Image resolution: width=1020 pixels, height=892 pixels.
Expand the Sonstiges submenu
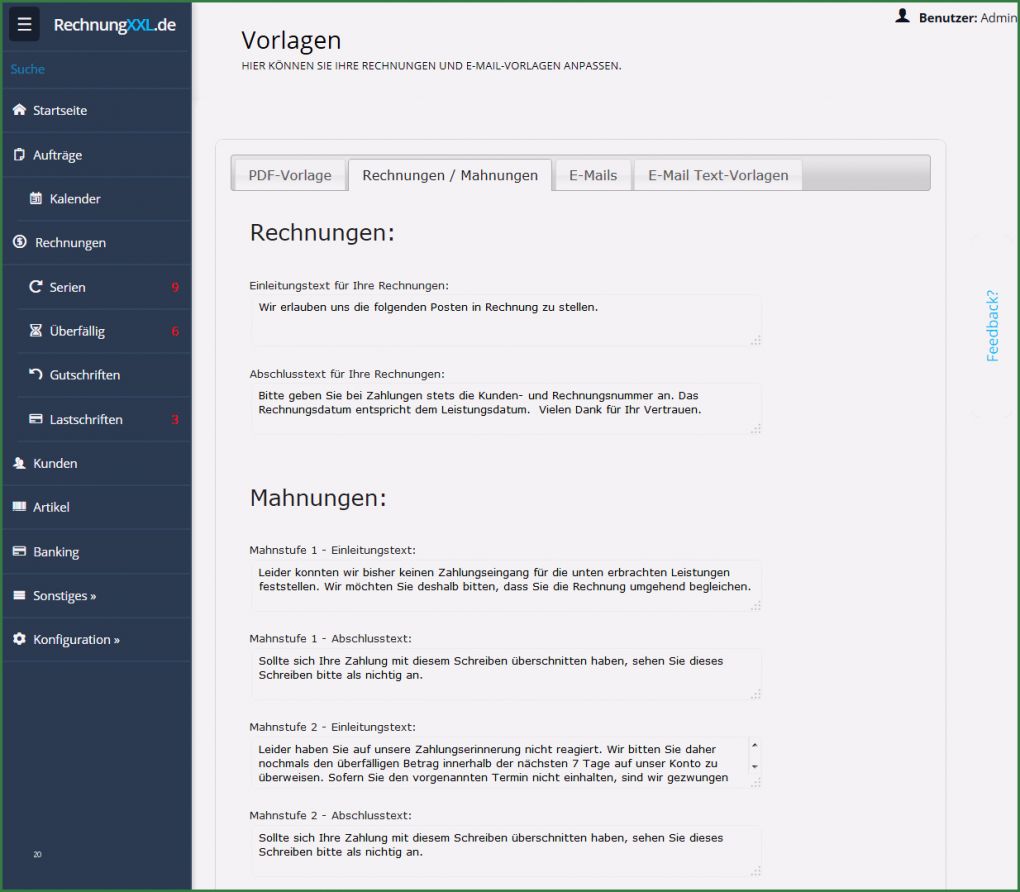tap(64, 596)
